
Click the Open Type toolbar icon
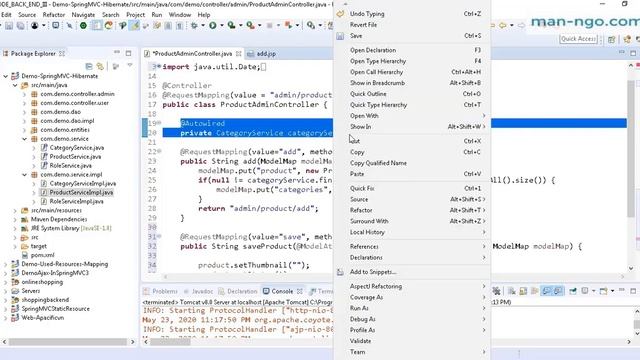[122, 25]
